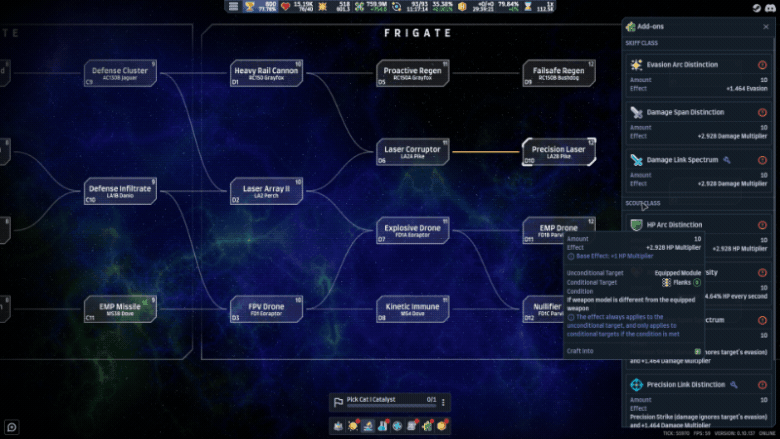Viewport: 780px width, 439px height.
Task: Toggle the red power button for Damage Span Distinction
Action: coord(762,113)
